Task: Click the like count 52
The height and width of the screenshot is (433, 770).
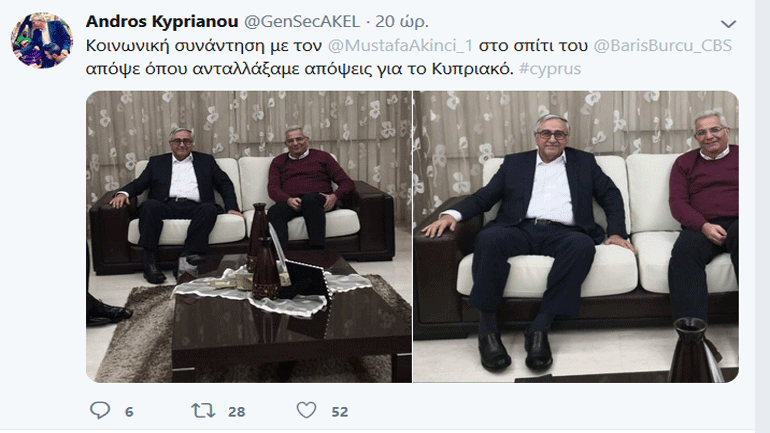Action: [x=339, y=411]
